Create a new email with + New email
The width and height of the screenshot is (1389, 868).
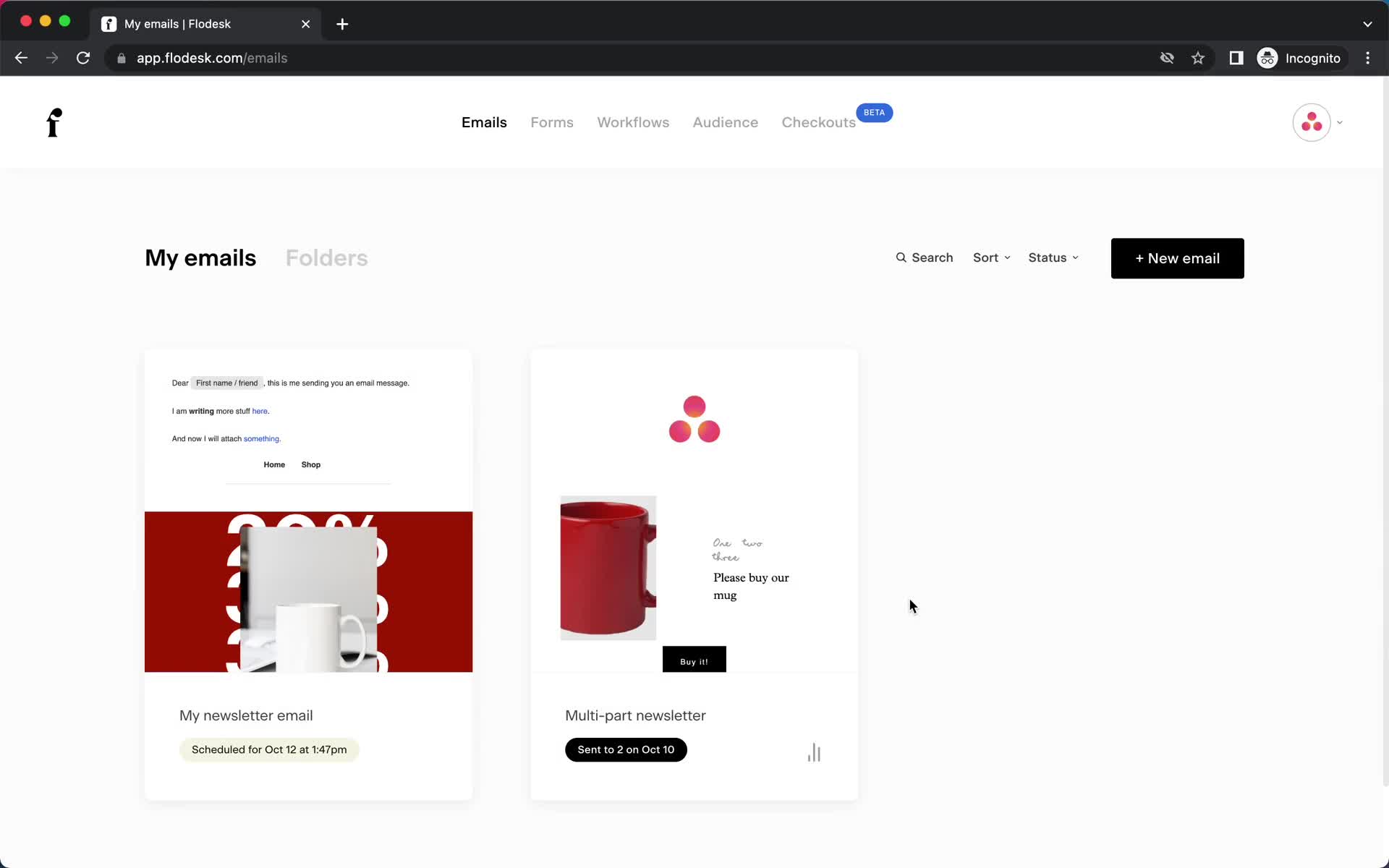(1177, 258)
